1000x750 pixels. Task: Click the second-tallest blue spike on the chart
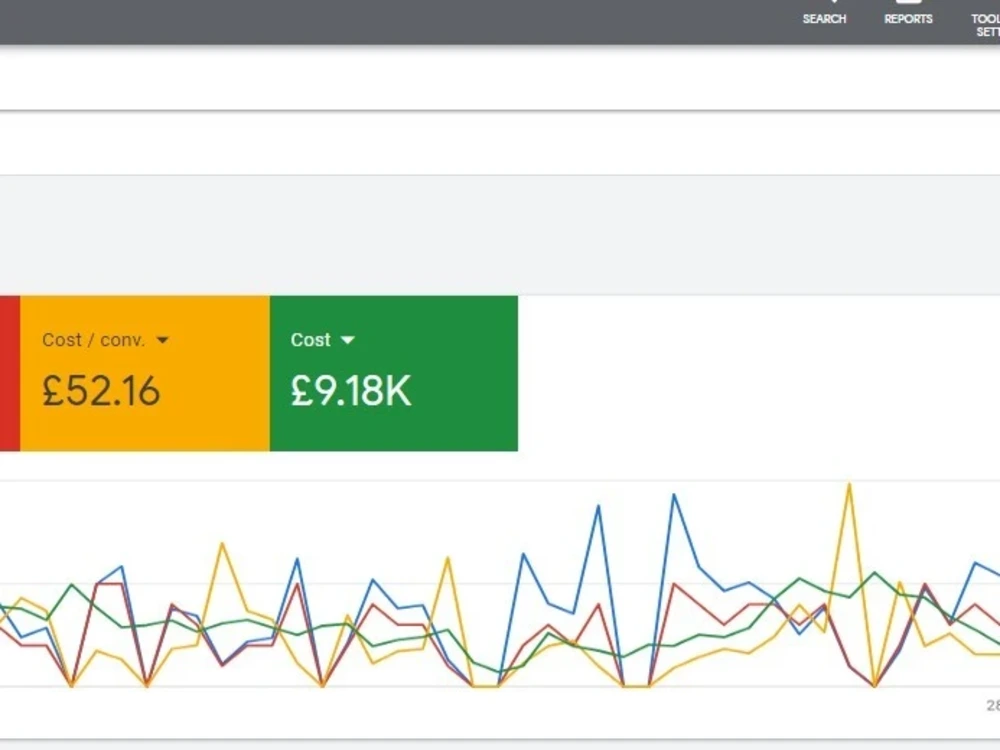pyautogui.click(x=598, y=506)
